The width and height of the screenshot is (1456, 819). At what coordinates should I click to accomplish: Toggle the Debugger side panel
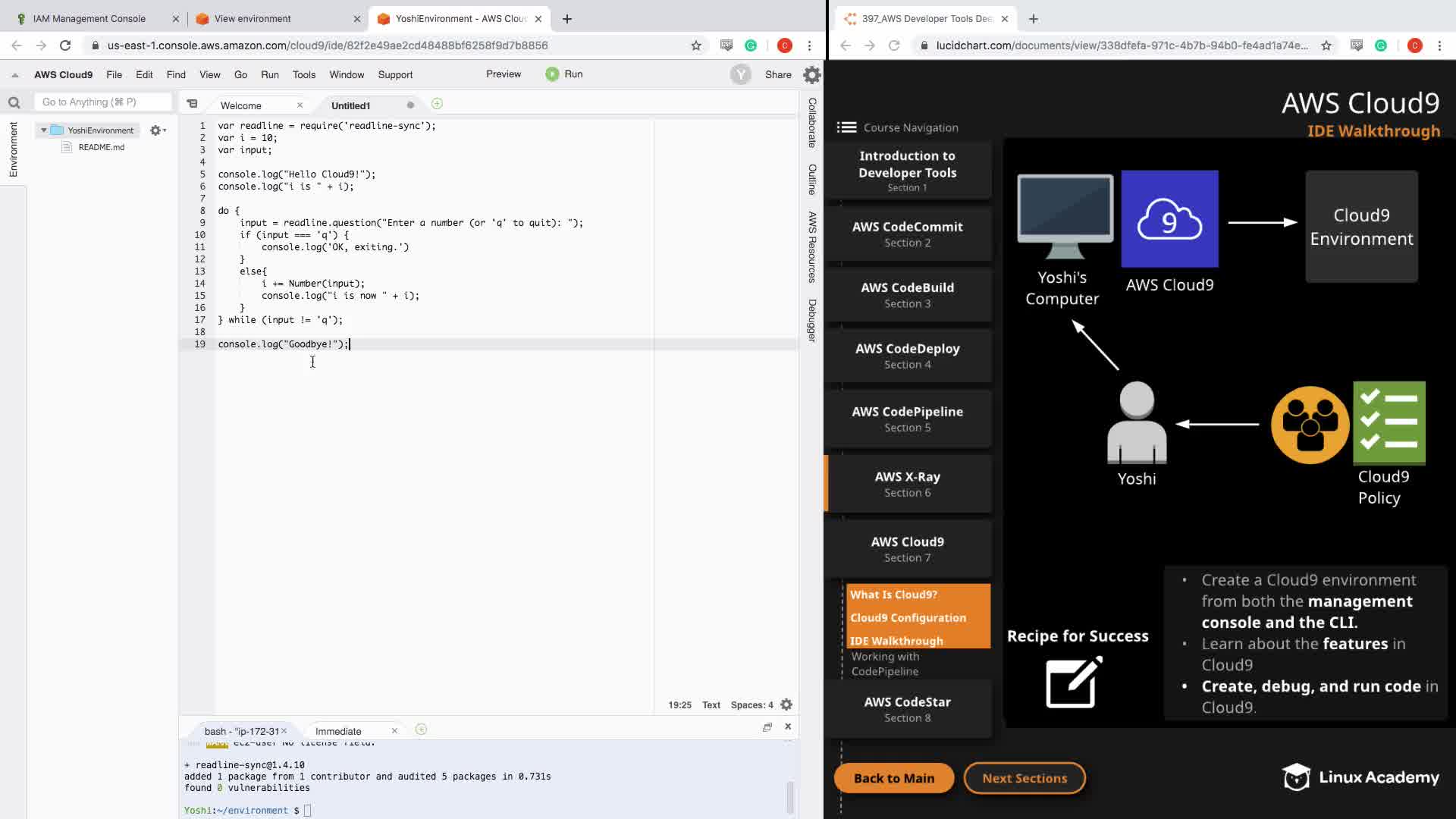tap(811, 320)
